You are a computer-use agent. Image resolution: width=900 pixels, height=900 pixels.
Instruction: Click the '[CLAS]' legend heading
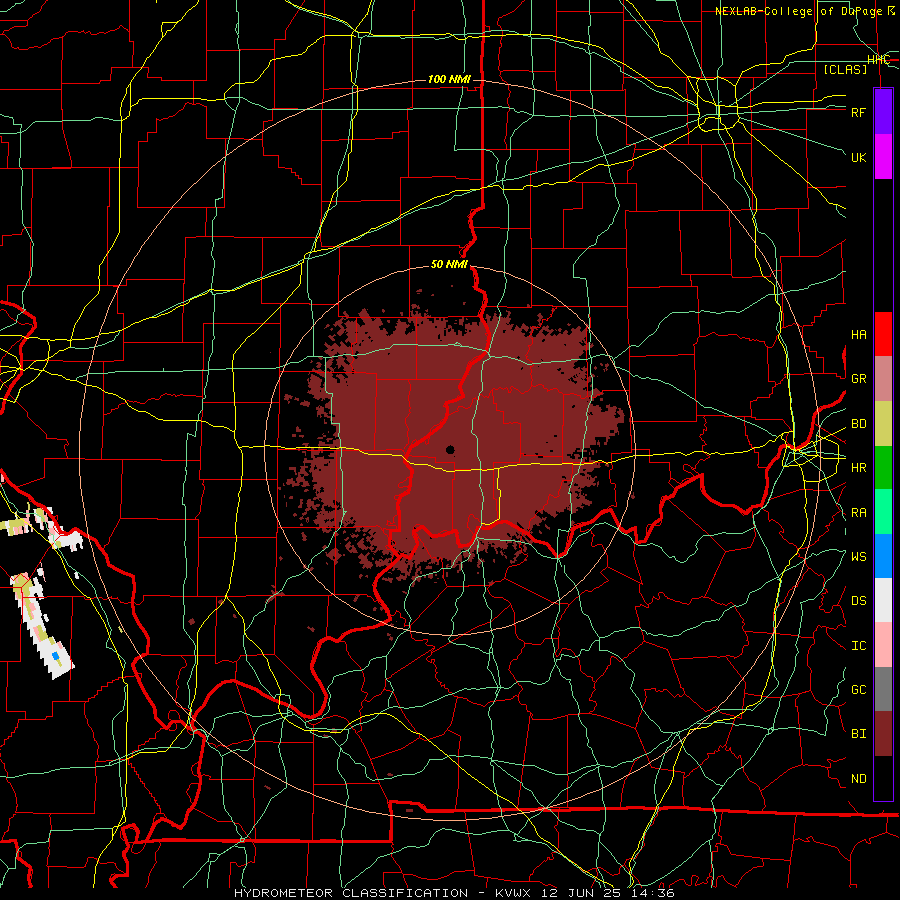(x=845, y=69)
